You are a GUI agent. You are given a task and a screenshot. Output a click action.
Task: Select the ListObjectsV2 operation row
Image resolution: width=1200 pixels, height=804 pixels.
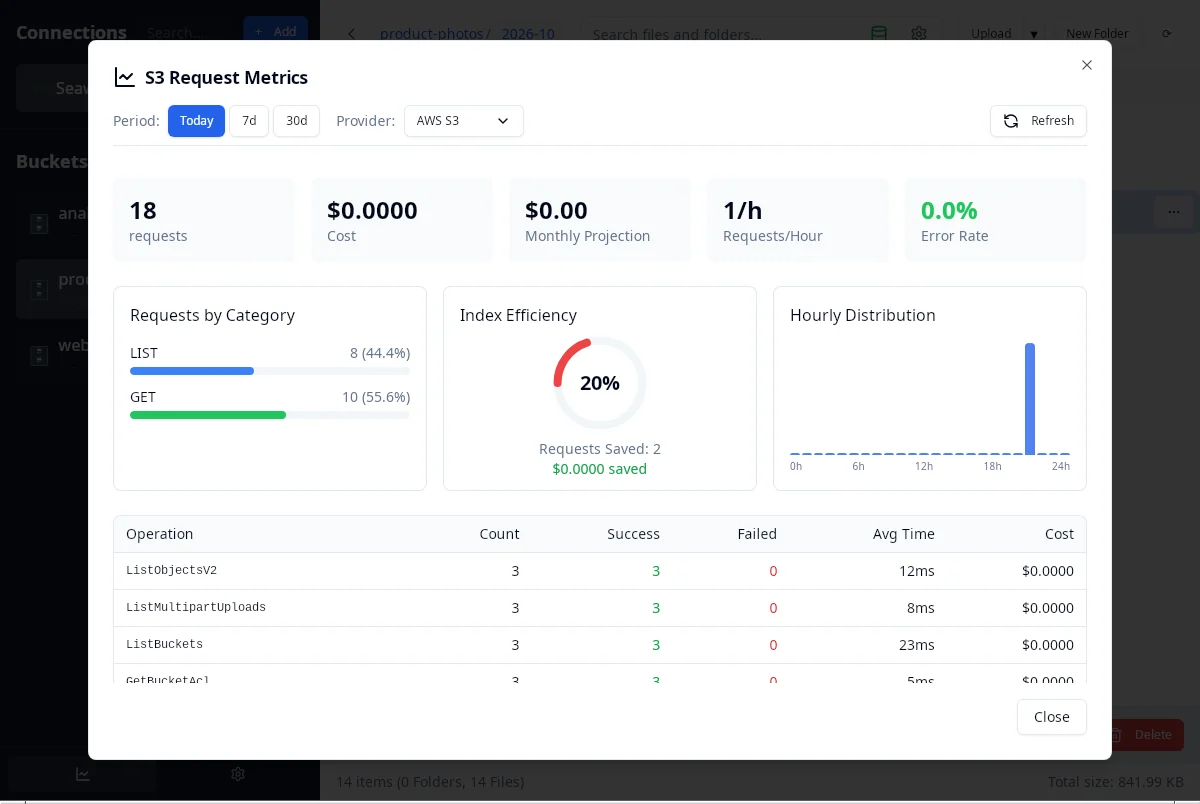[x=600, y=571]
